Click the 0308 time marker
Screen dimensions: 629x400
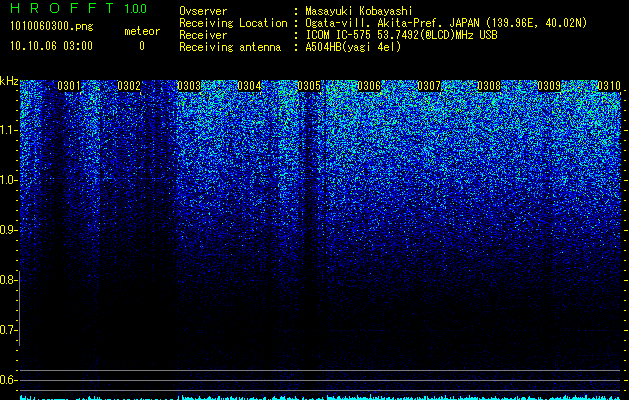pos(489,86)
